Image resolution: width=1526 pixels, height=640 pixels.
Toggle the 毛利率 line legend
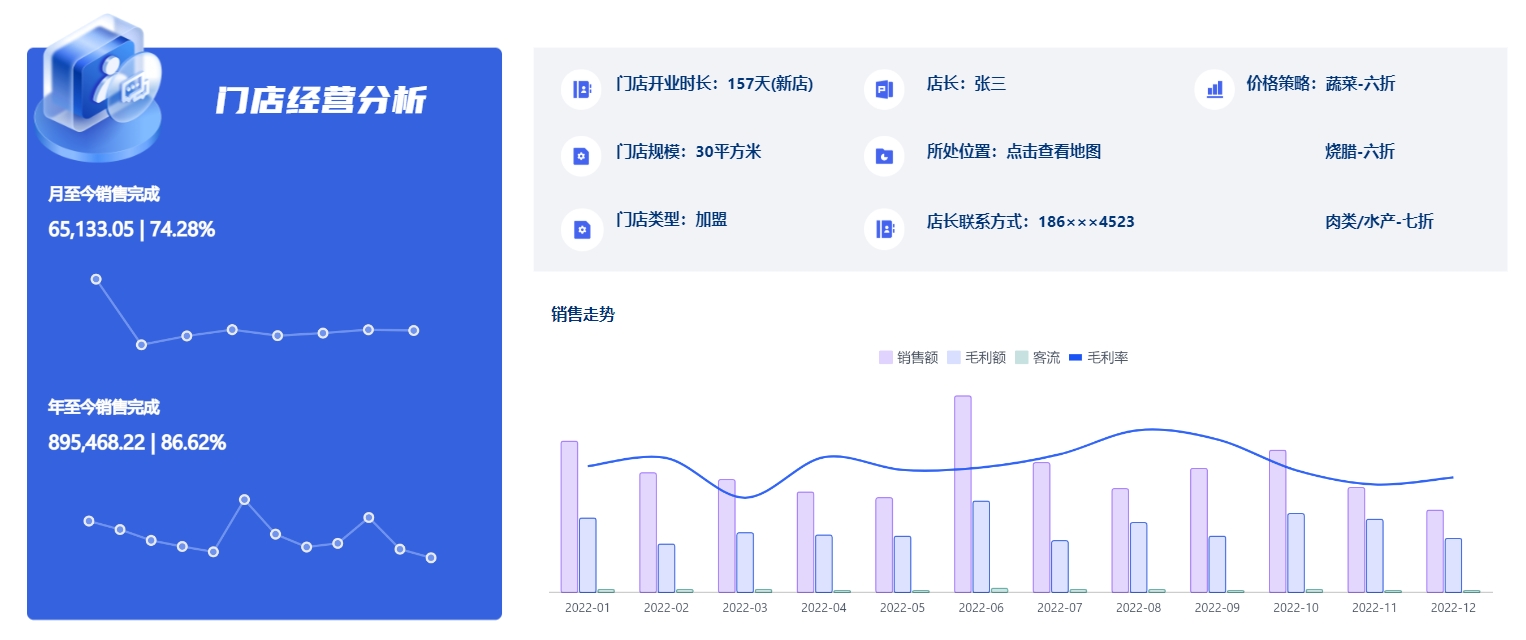[x=1099, y=358]
